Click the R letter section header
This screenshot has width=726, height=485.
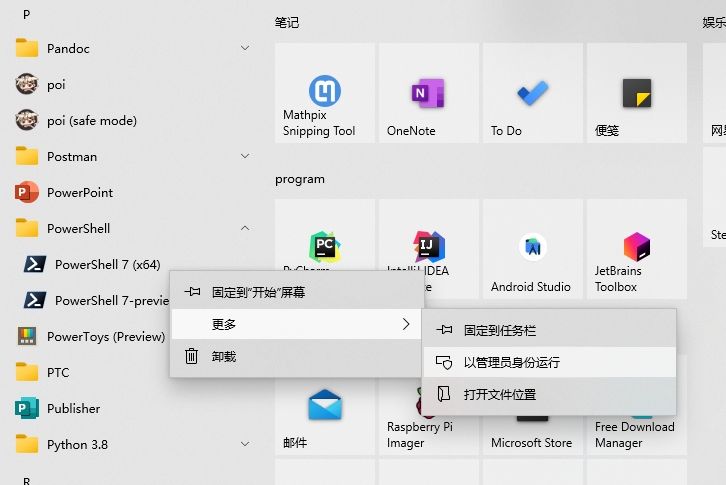click(x=26, y=480)
